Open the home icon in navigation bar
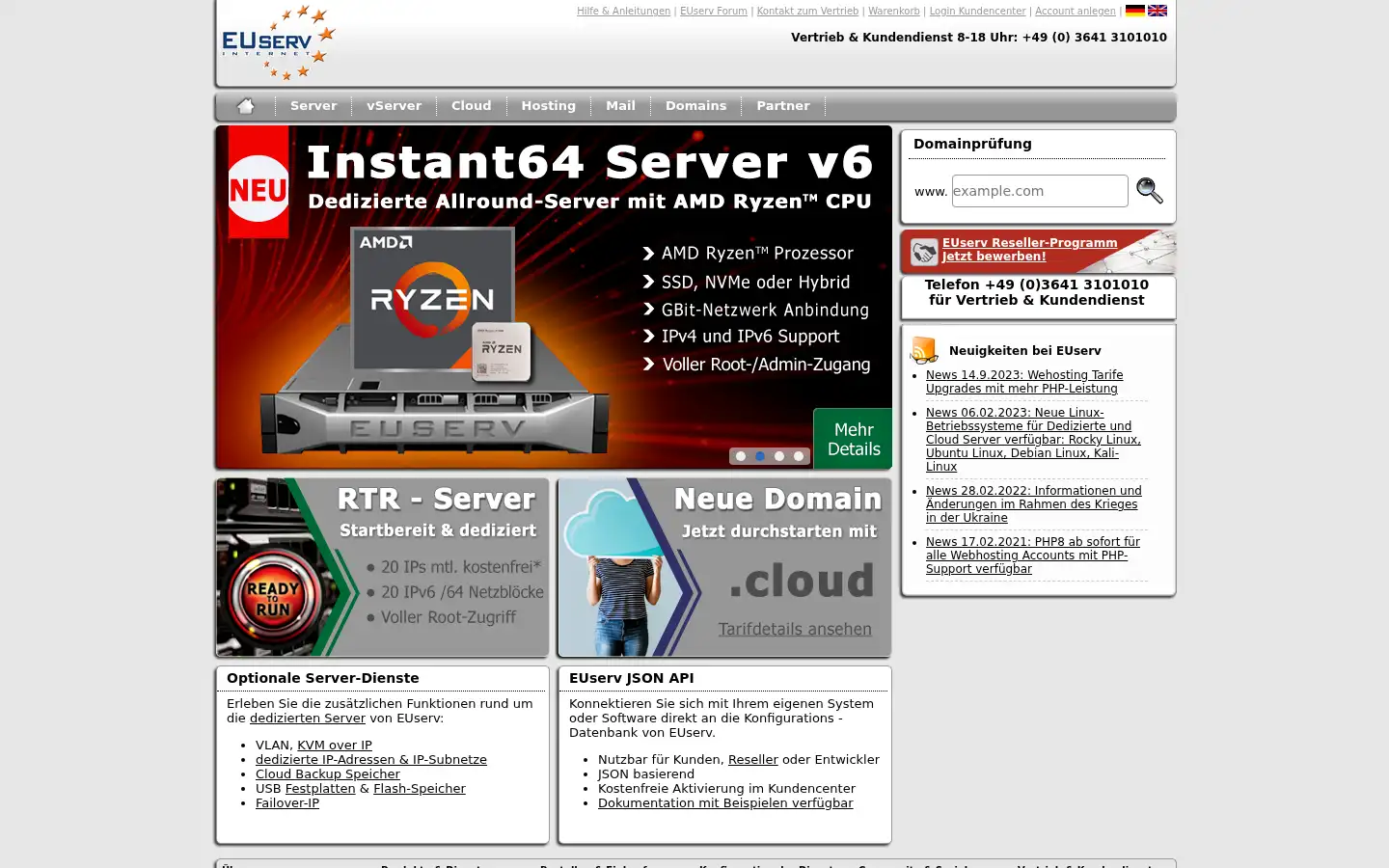The width and height of the screenshot is (1389, 868). point(246,106)
